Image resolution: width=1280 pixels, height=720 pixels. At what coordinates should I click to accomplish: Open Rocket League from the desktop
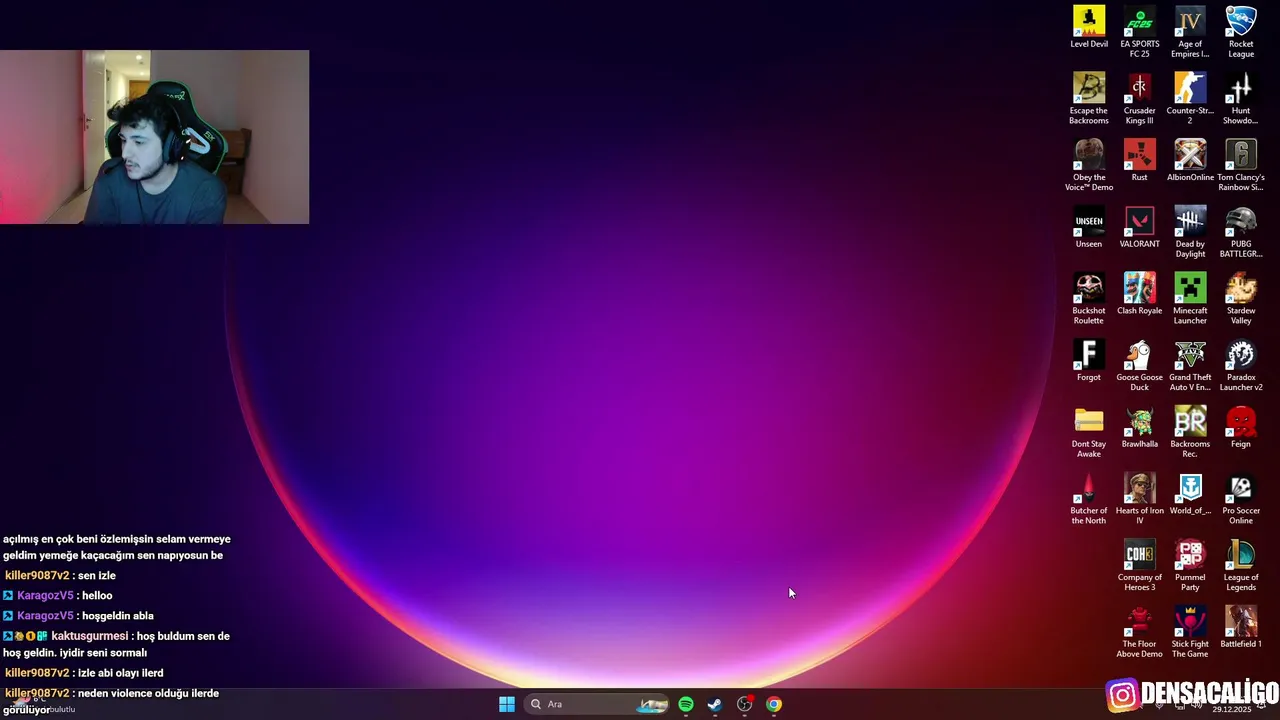tap(1241, 32)
